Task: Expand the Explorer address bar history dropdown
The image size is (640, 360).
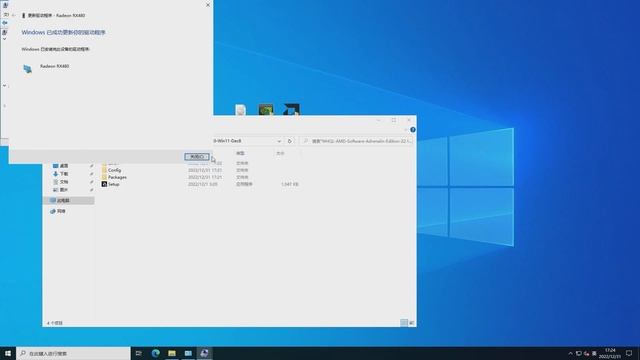Action: click(x=279, y=141)
